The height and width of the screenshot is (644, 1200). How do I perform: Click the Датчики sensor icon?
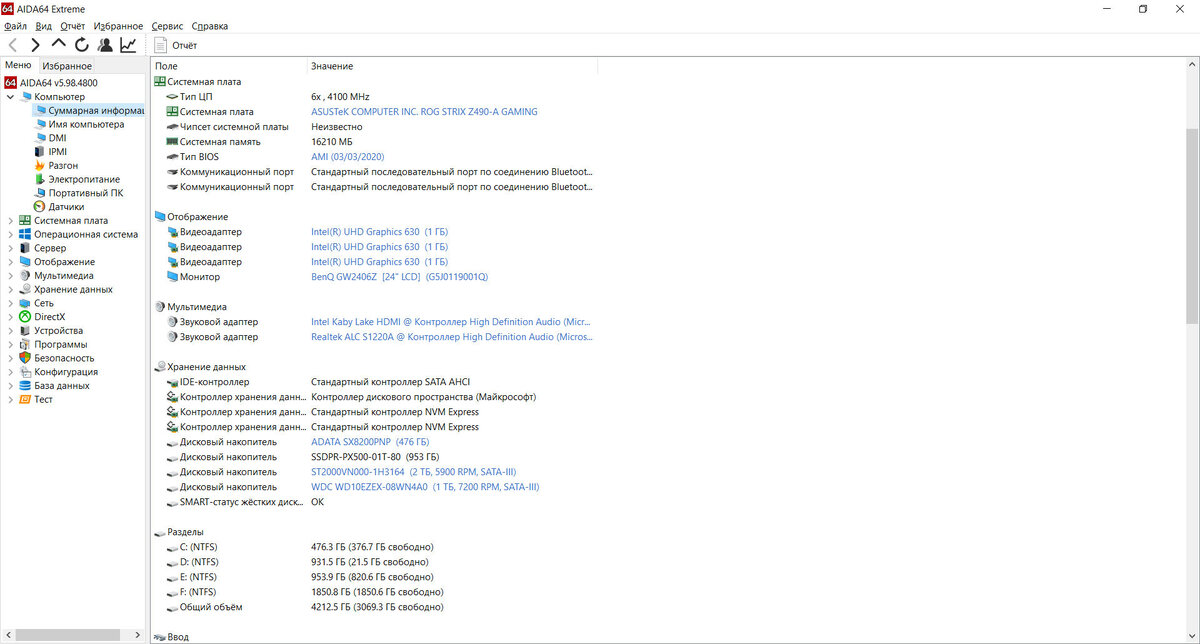pyautogui.click(x=40, y=207)
